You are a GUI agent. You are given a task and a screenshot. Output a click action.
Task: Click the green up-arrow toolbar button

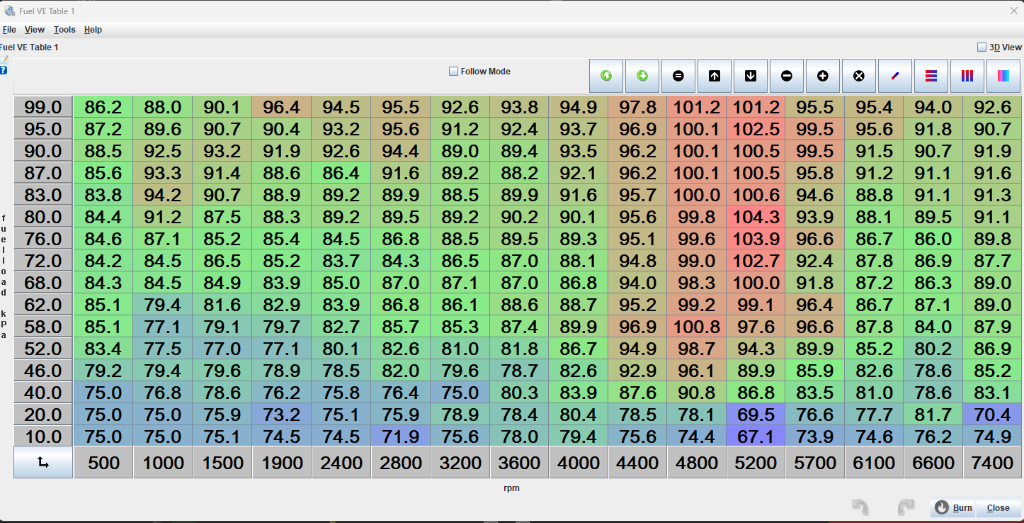click(x=606, y=75)
